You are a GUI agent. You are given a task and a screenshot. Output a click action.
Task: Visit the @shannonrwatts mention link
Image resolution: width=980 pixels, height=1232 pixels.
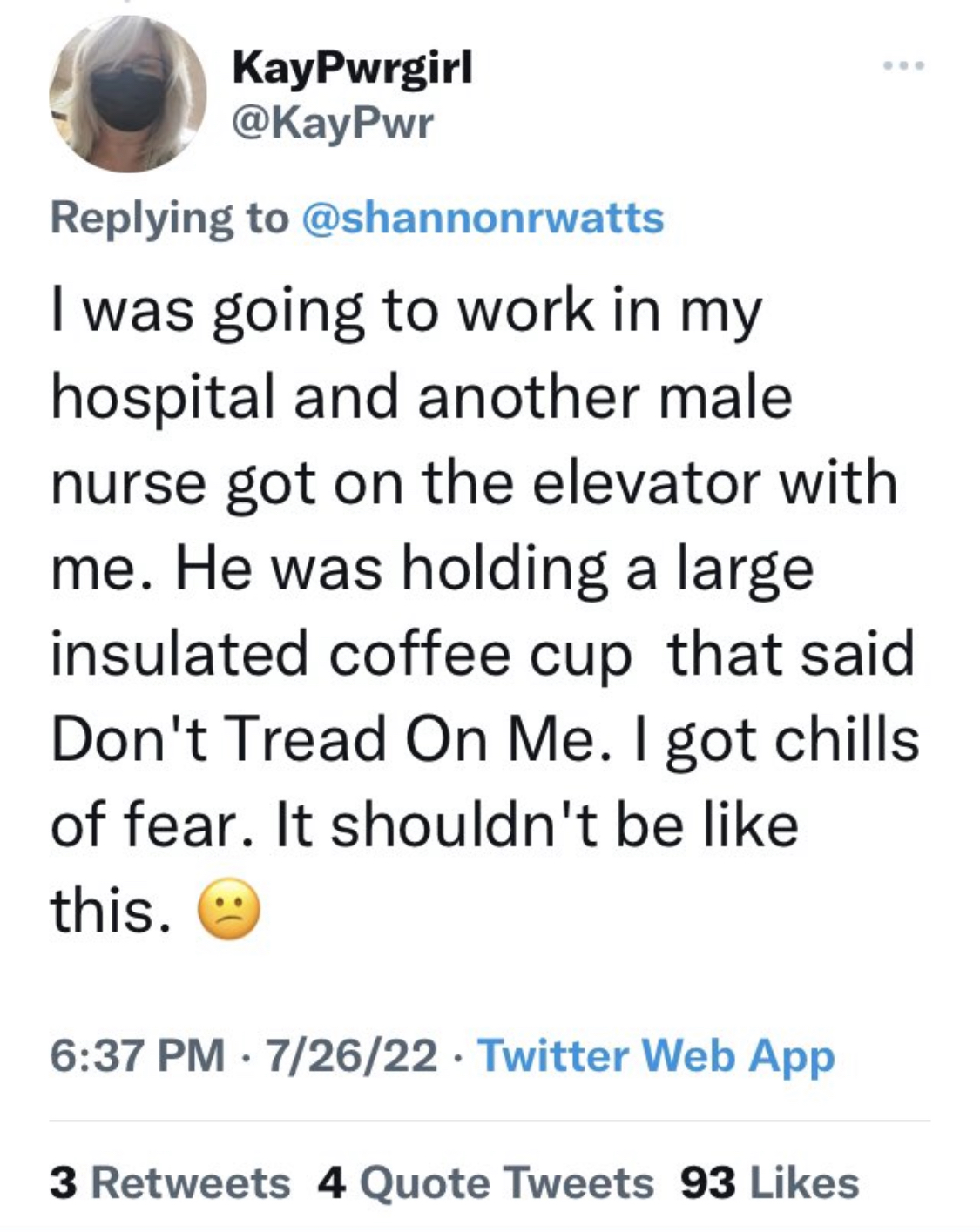point(483,218)
